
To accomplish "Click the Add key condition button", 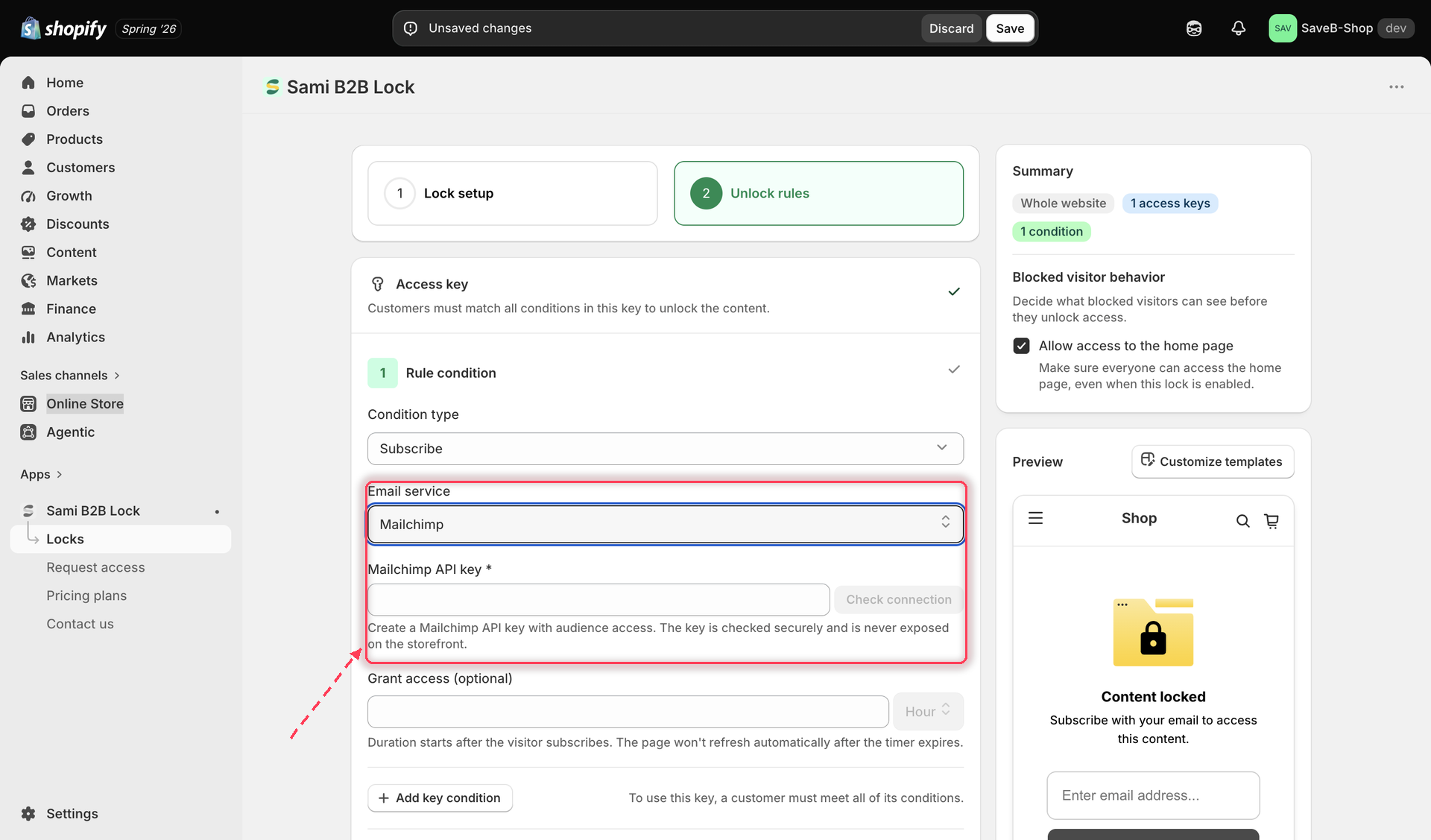I will (x=440, y=798).
